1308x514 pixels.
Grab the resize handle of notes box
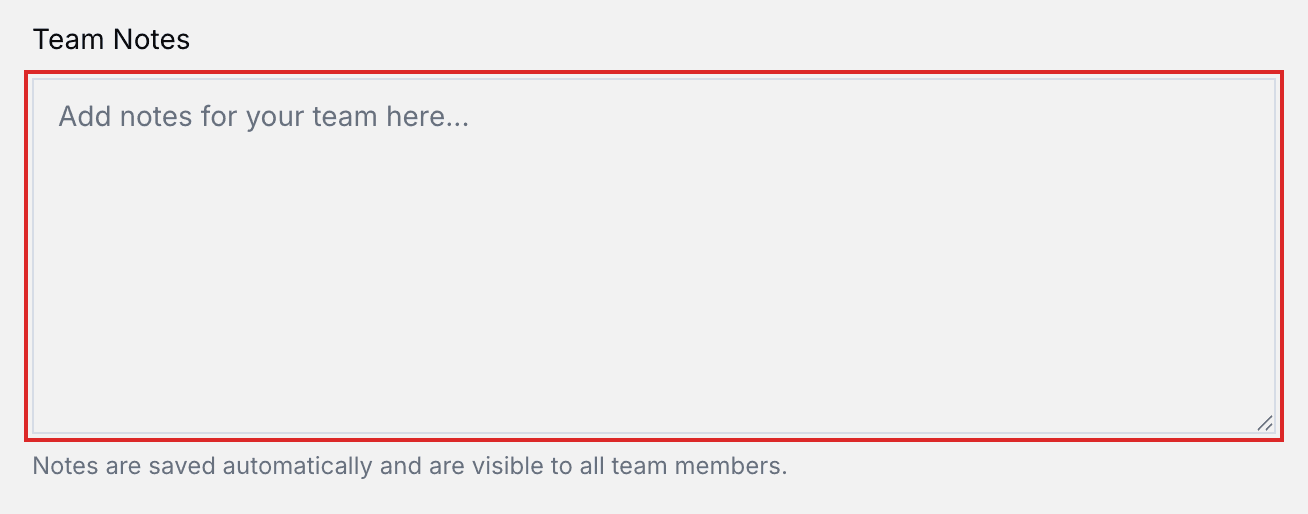click(1265, 423)
